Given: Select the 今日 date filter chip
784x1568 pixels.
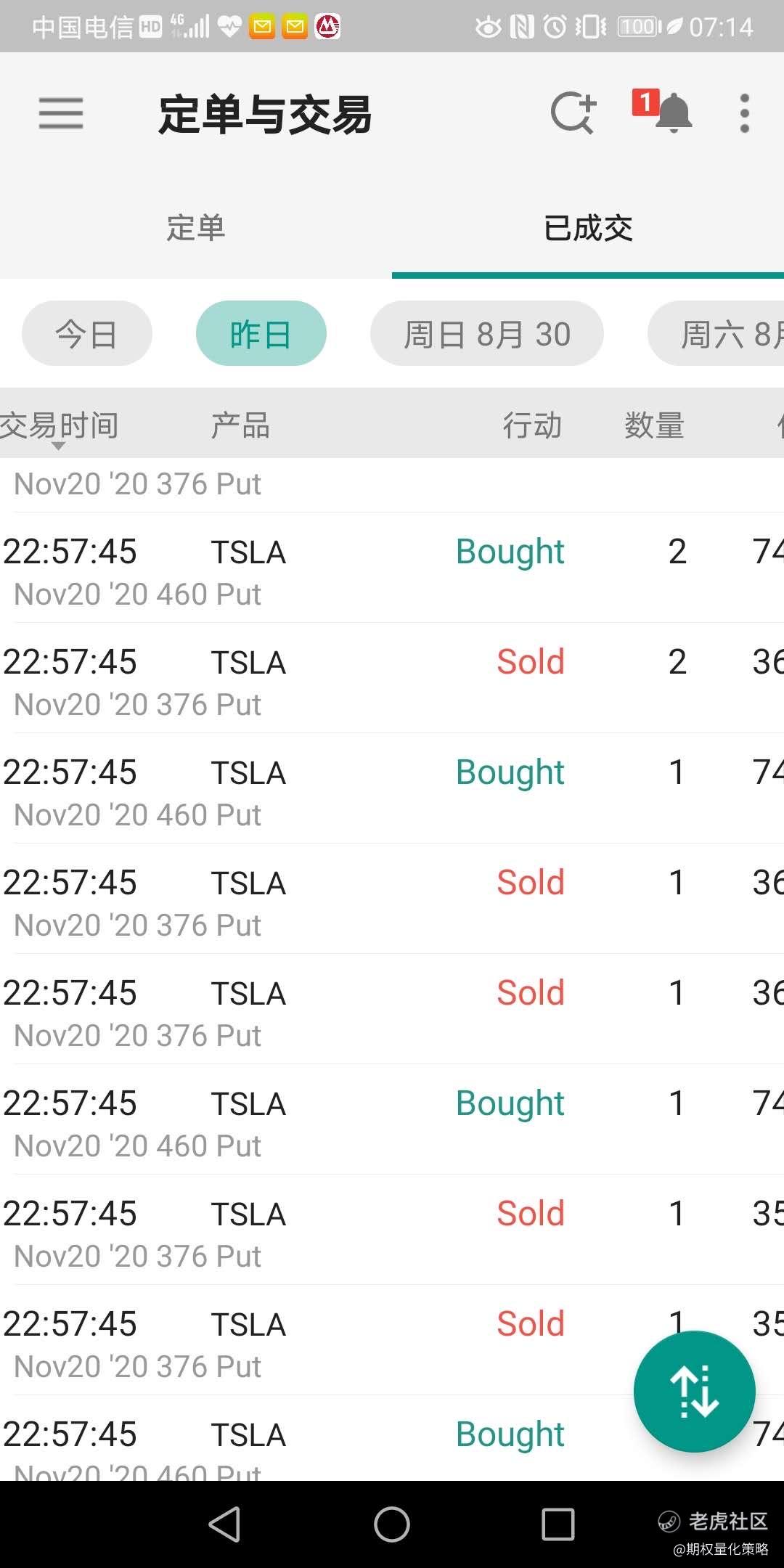Looking at the screenshot, I should [x=87, y=334].
